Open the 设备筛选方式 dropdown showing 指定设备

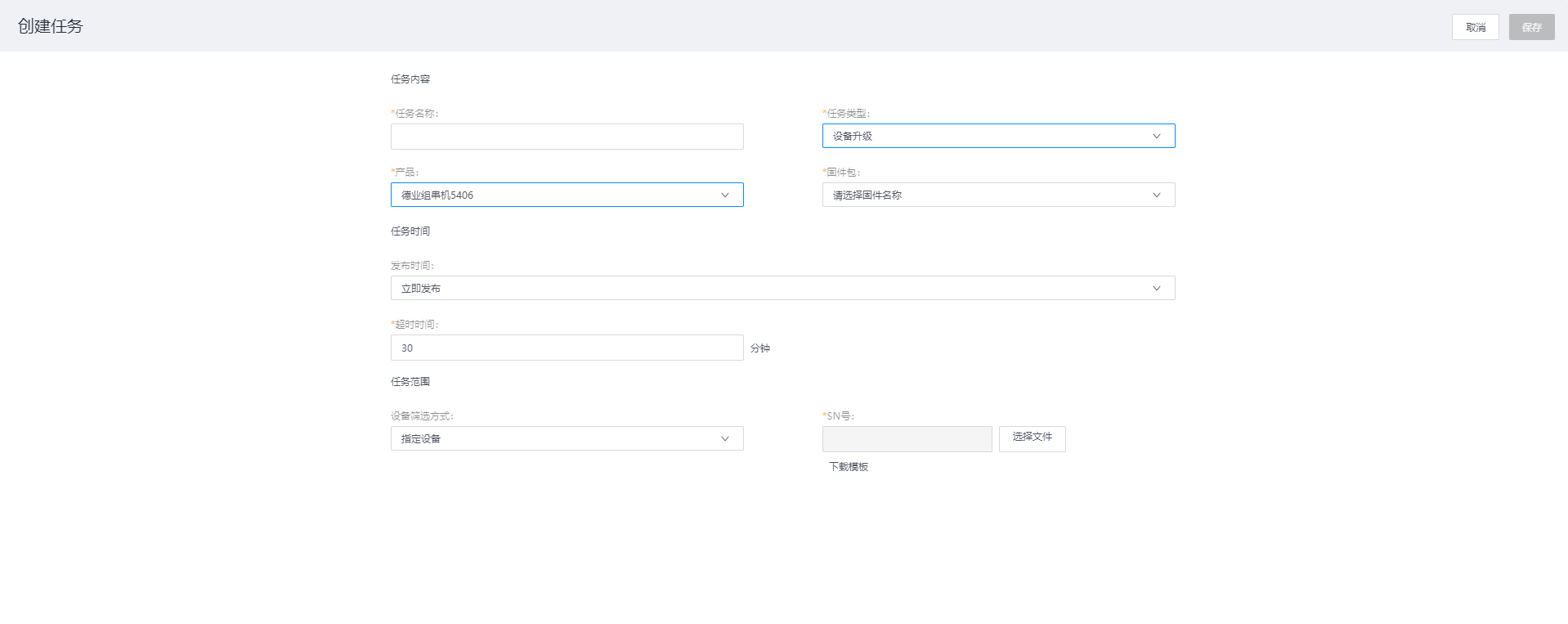point(556,438)
